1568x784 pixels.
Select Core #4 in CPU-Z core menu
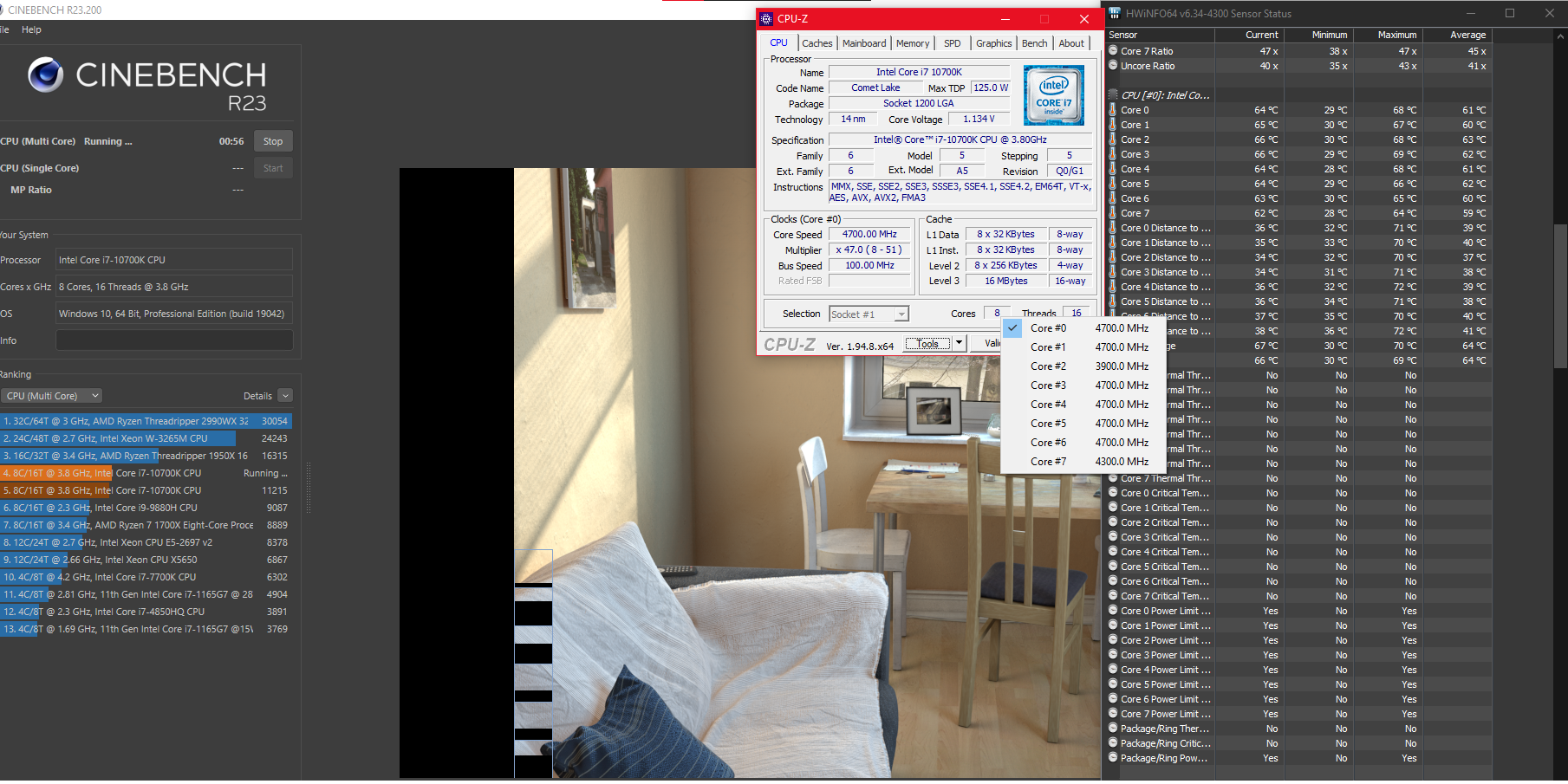(x=1083, y=405)
